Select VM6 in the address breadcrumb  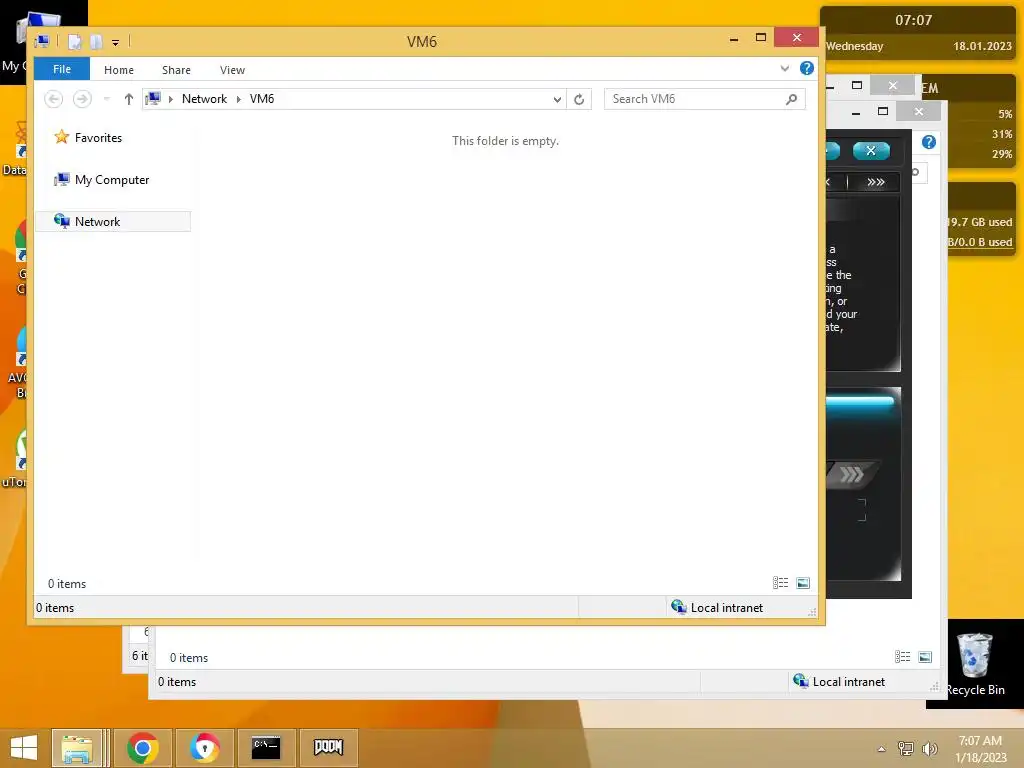[262, 99]
